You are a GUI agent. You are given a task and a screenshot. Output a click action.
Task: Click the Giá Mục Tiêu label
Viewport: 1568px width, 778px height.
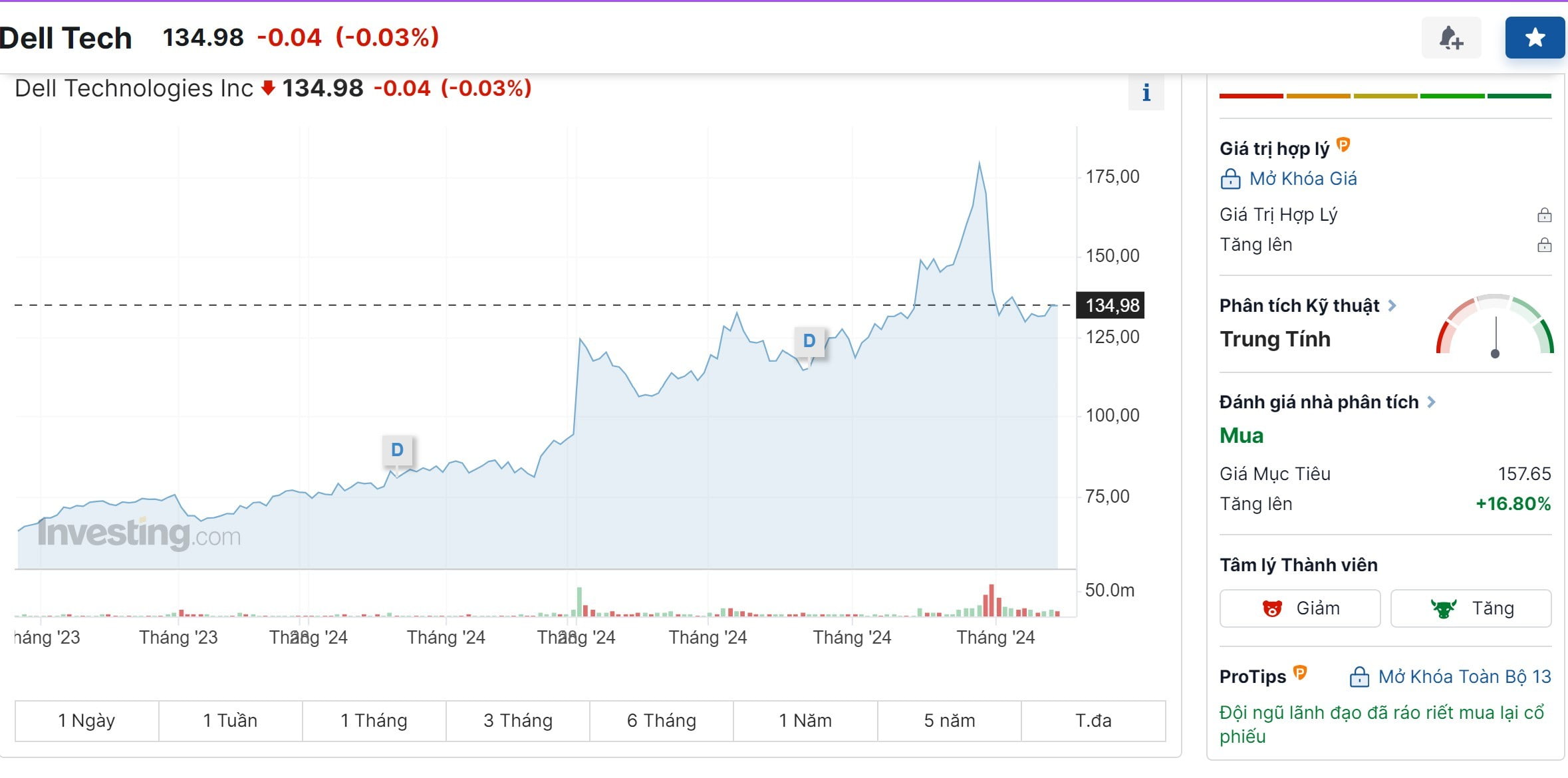coord(1275,474)
